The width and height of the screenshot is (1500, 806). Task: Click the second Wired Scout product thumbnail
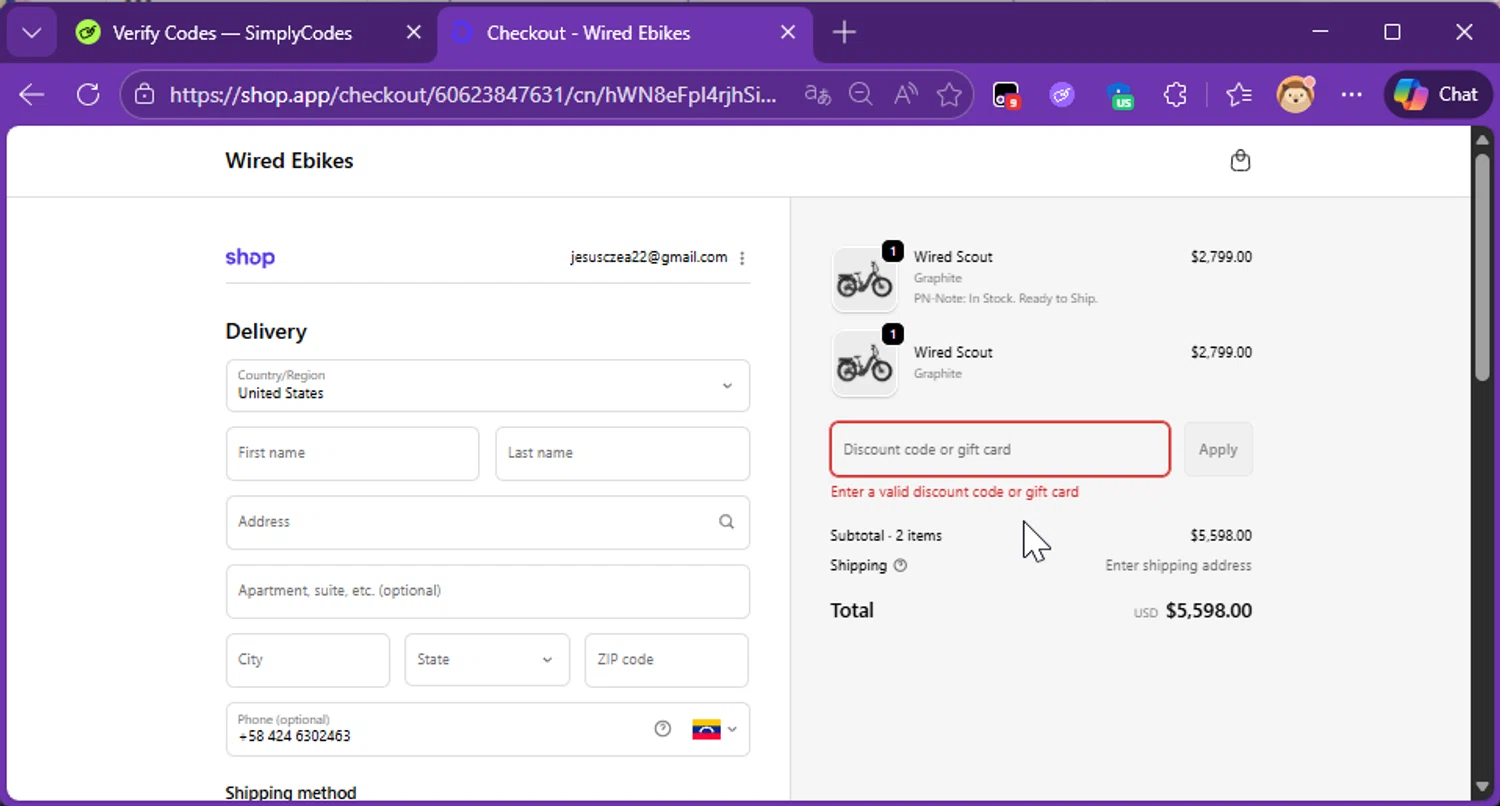point(865,364)
